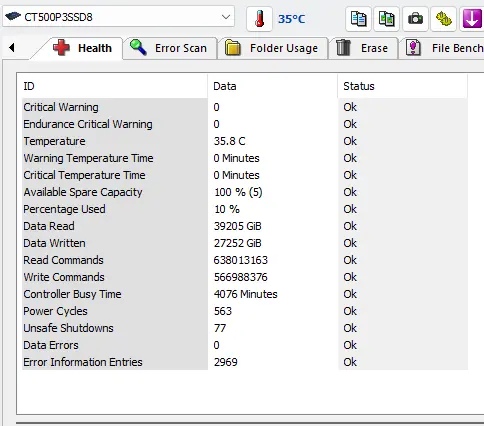Click the copy screenshot to clipboard icon
The height and width of the screenshot is (426, 484).
386,19
